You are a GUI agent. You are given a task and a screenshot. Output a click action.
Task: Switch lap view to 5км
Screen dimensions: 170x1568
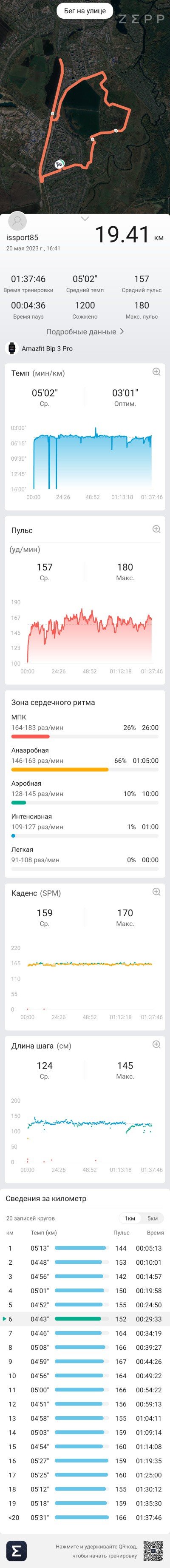[153, 1218]
